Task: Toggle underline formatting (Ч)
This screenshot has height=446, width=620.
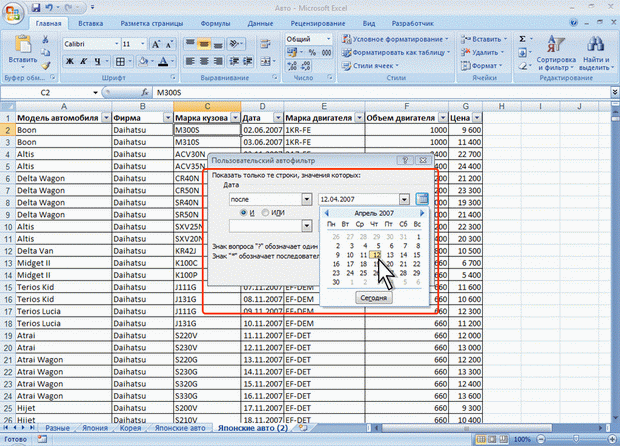Action: click(97, 61)
